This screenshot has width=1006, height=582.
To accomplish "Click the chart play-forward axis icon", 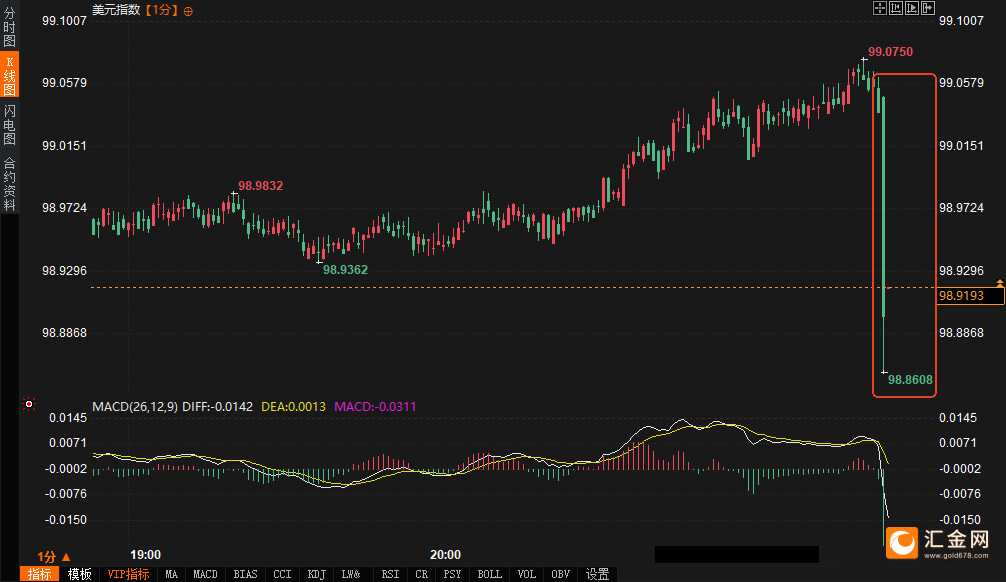I will 912,8.
